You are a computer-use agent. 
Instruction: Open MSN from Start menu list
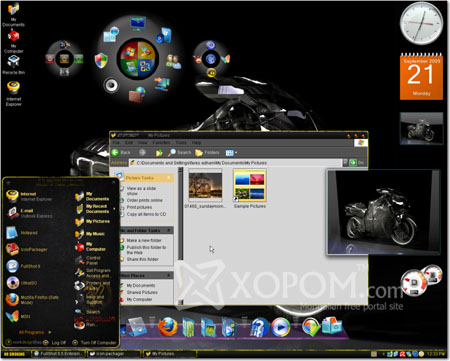tap(18, 316)
